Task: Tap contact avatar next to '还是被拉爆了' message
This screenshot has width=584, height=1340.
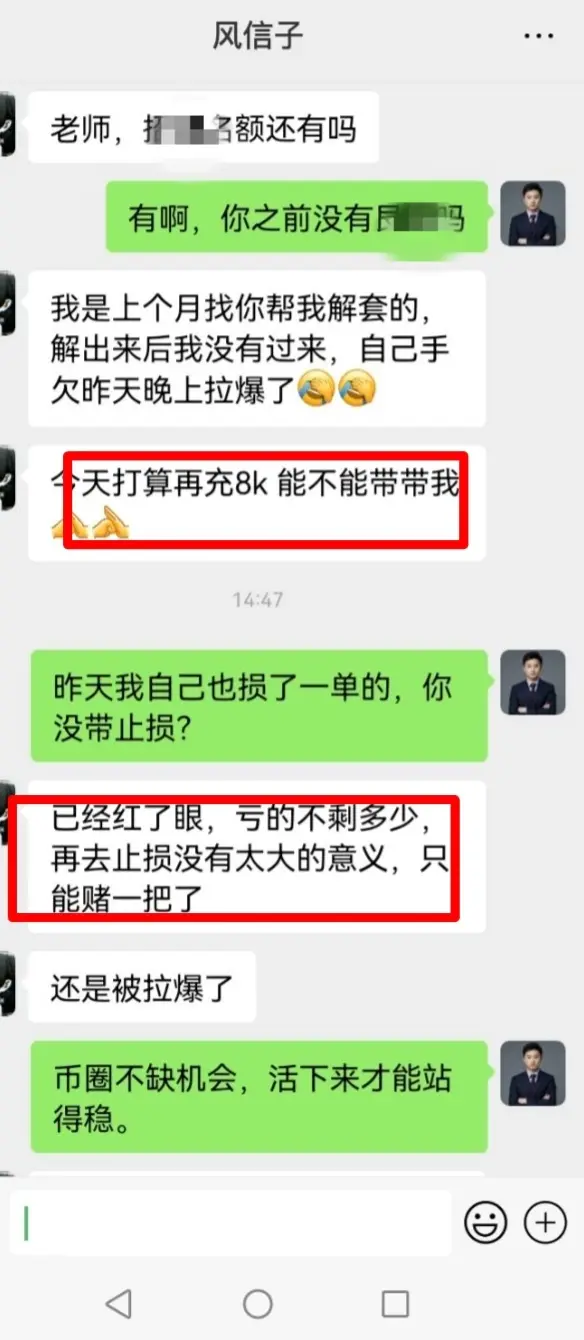Action: 6,985
